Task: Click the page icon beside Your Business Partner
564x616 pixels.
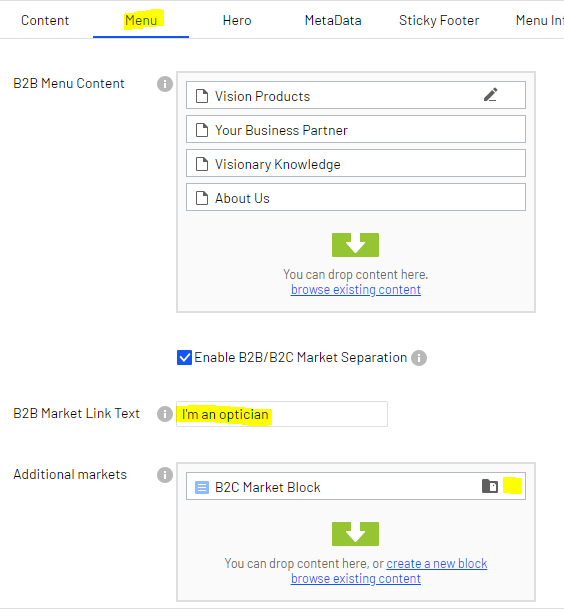Action: (202, 130)
